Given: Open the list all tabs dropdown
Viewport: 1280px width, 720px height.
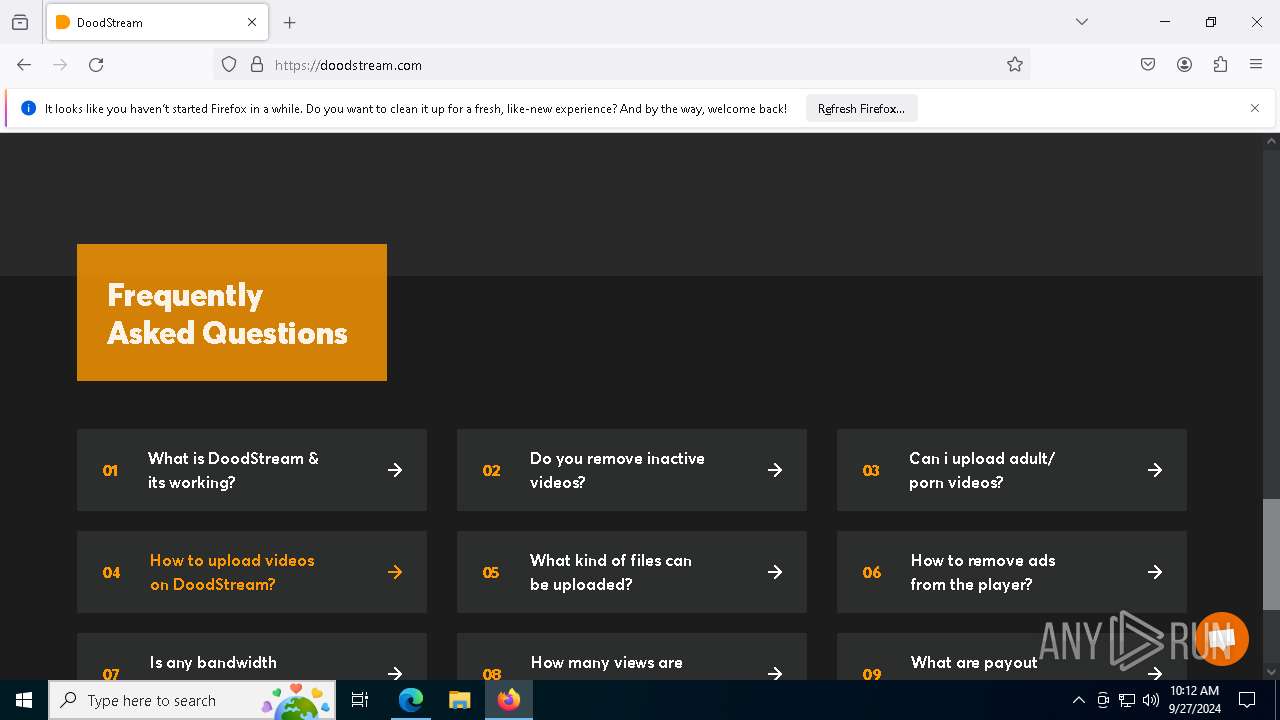Looking at the screenshot, I should click(1081, 22).
